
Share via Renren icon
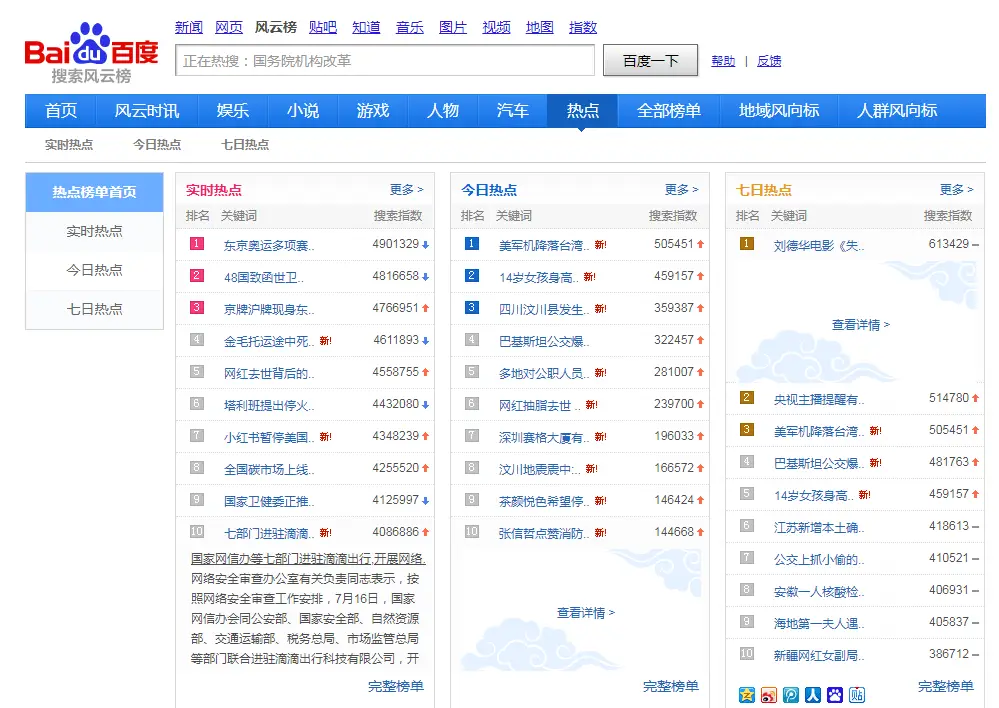(812, 694)
